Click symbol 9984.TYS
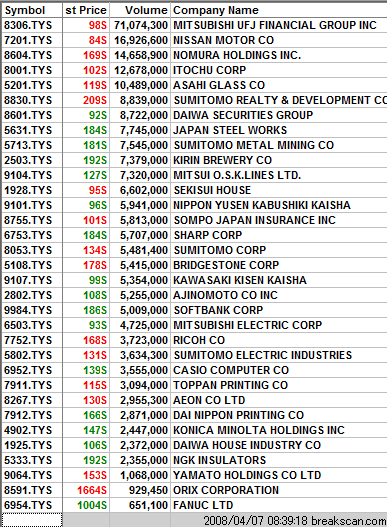This screenshot has height=527, width=387. pyautogui.click(x=28, y=310)
